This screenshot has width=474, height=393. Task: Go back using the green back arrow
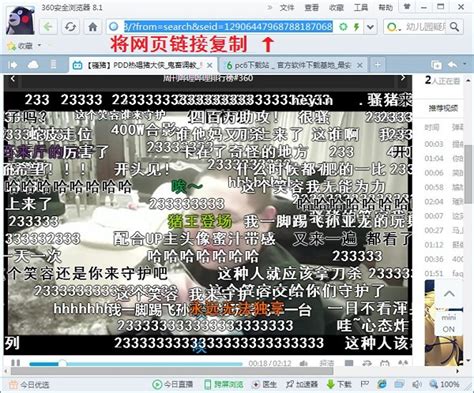49,27
